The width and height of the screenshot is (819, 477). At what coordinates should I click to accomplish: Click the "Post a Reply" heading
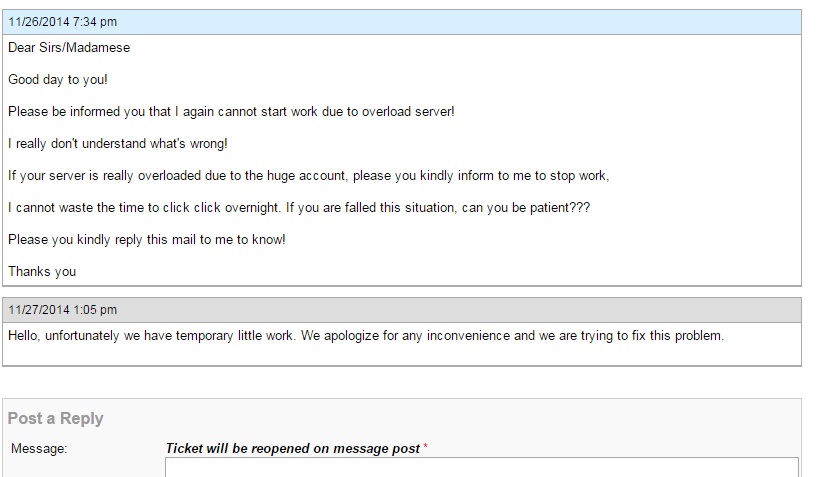56,419
